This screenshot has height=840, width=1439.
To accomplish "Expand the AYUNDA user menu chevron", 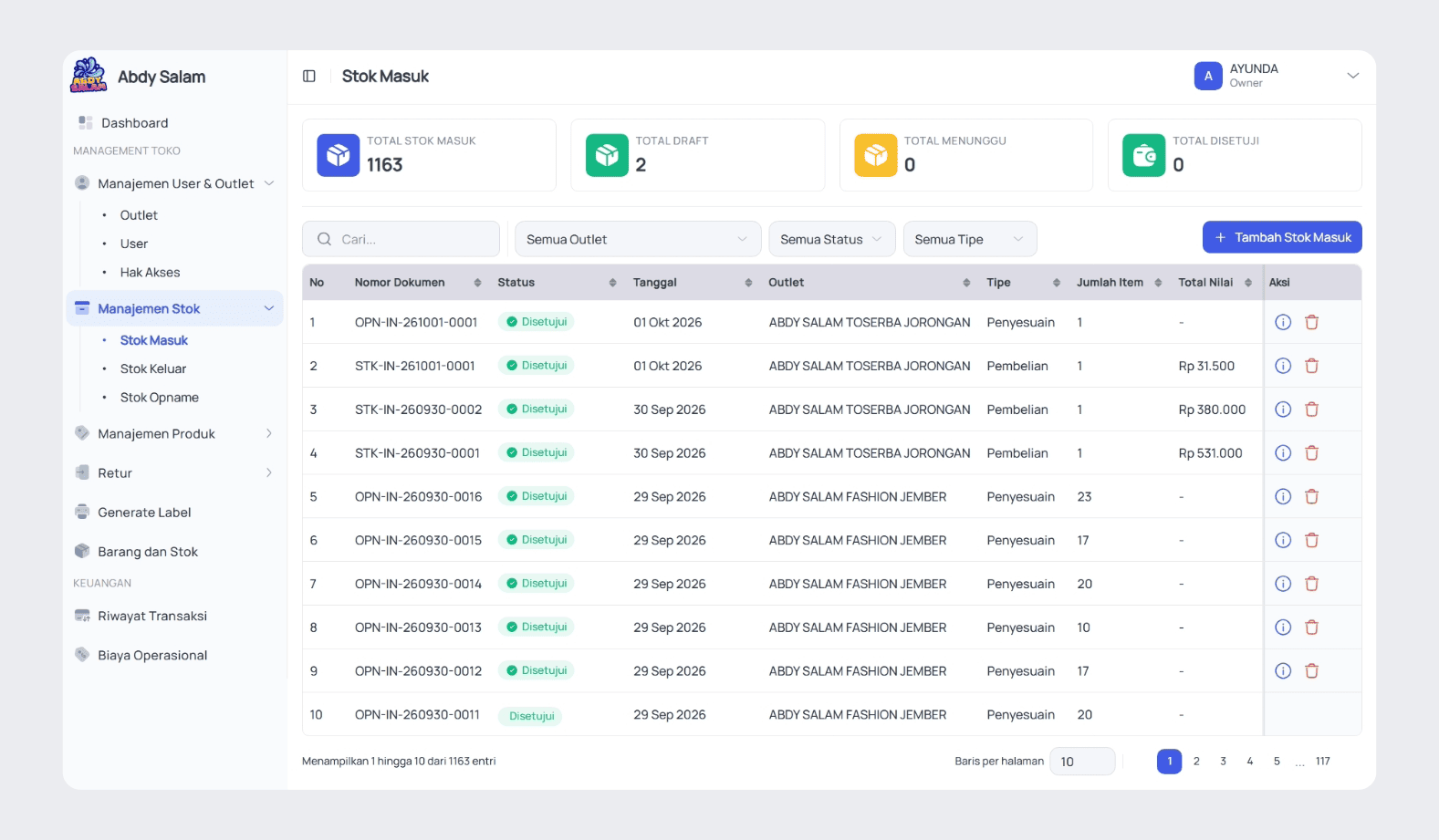I will click(1353, 76).
